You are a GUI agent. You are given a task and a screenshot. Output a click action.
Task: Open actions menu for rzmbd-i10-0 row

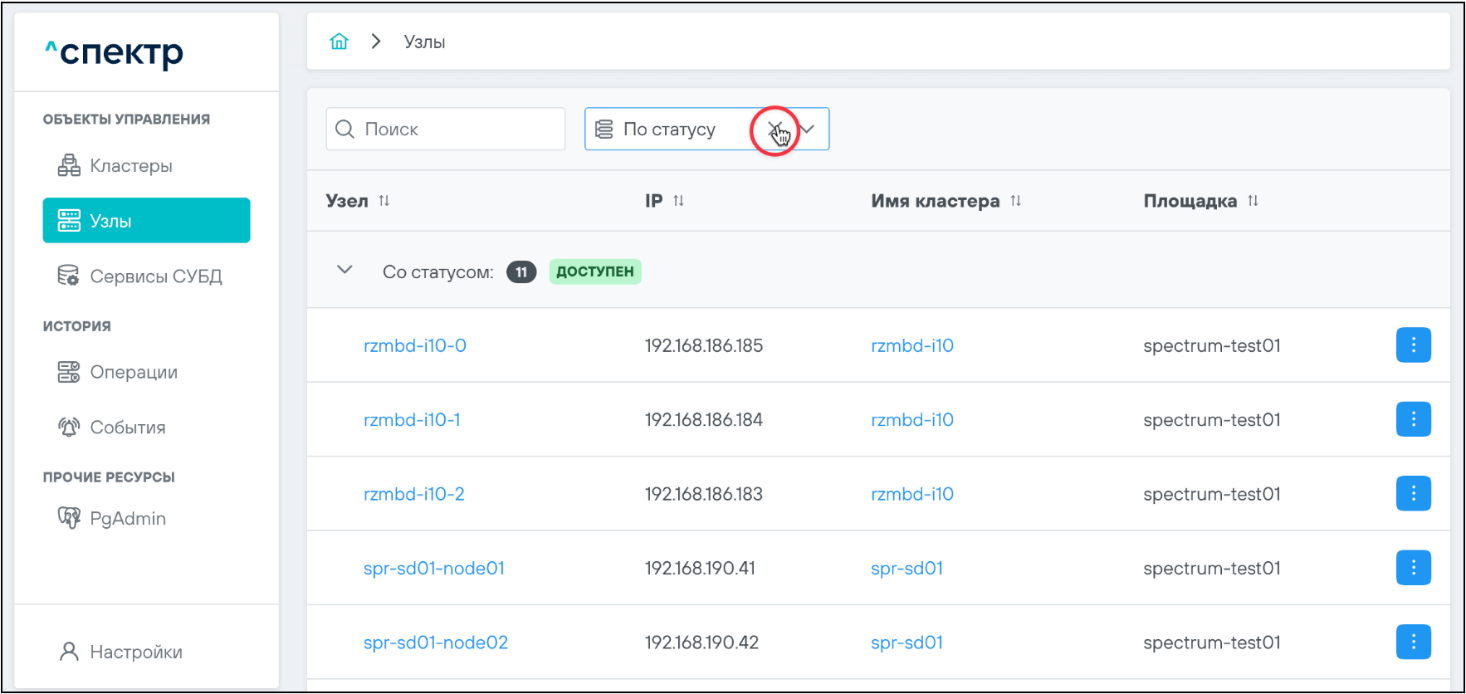pos(1412,345)
